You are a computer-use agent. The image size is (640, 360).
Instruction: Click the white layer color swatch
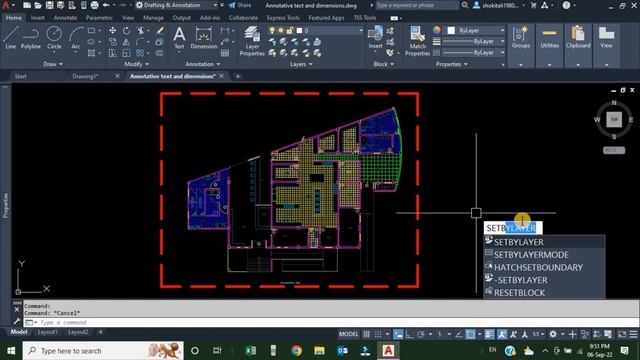299,31
